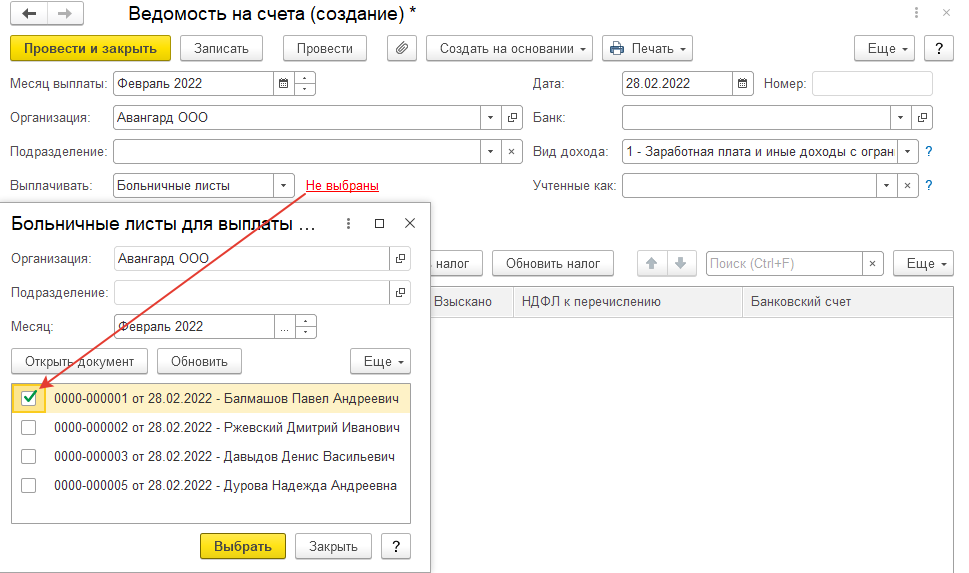Click the Банковский счет column header

[x=848, y=302]
